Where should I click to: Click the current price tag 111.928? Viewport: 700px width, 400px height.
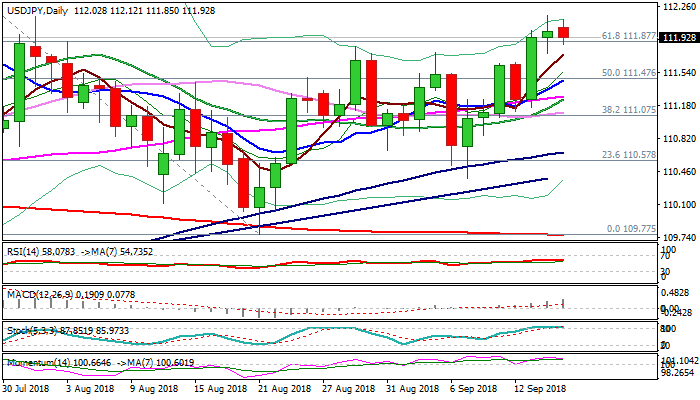[x=675, y=37]
